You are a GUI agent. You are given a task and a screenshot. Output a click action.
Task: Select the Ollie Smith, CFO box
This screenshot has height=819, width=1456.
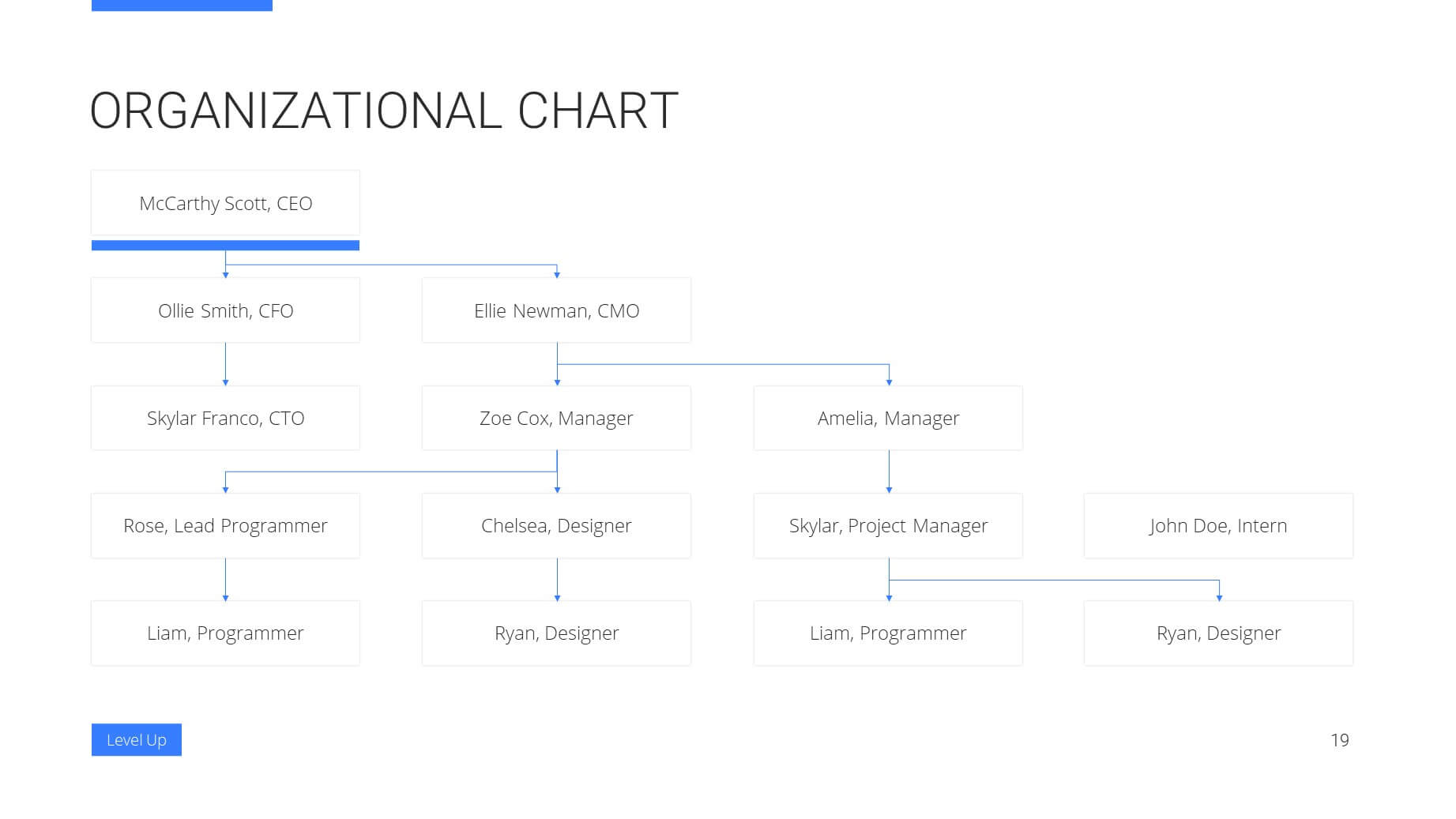(x=225, y=310)
